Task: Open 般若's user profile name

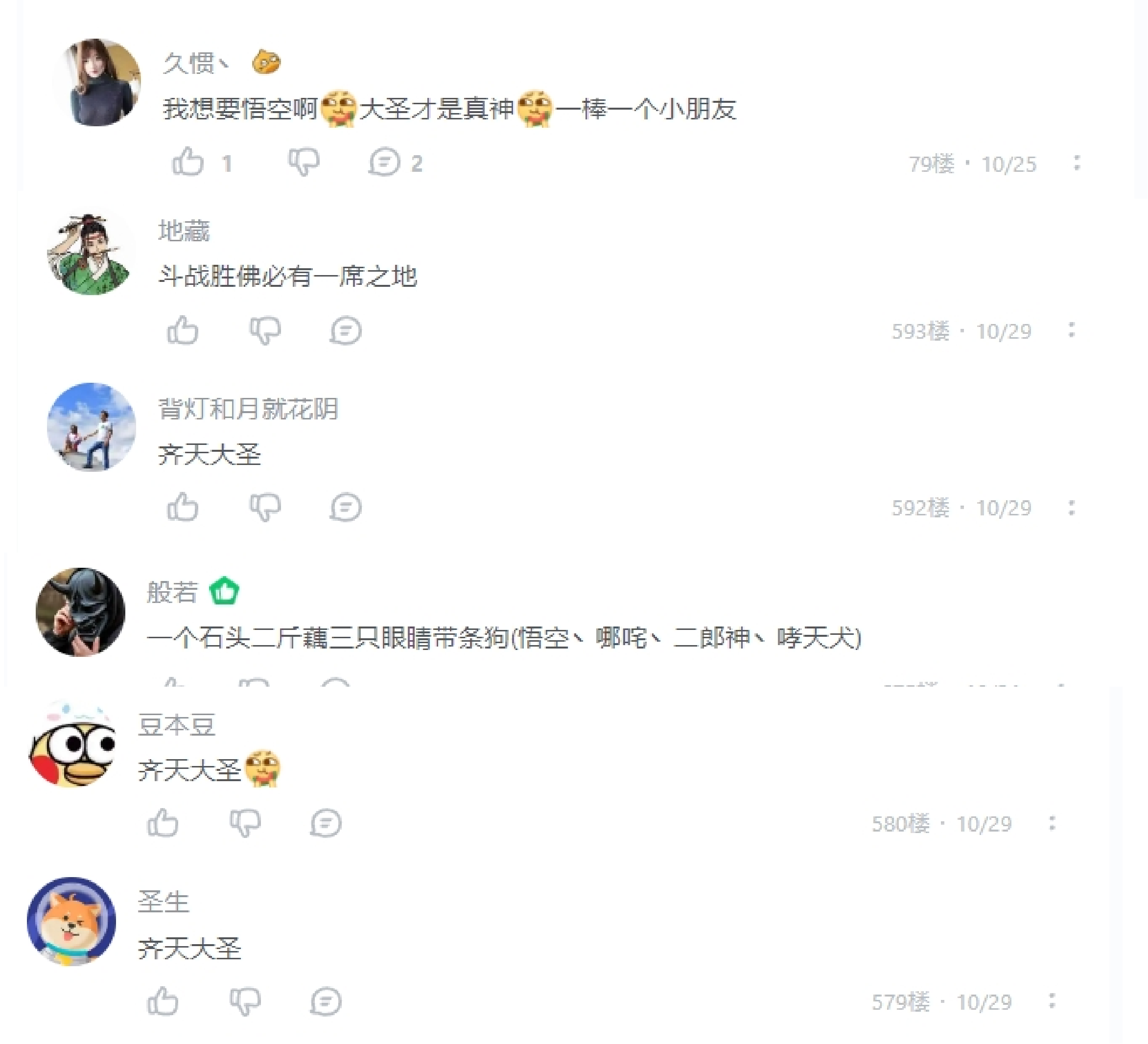Action: point(172,591)
